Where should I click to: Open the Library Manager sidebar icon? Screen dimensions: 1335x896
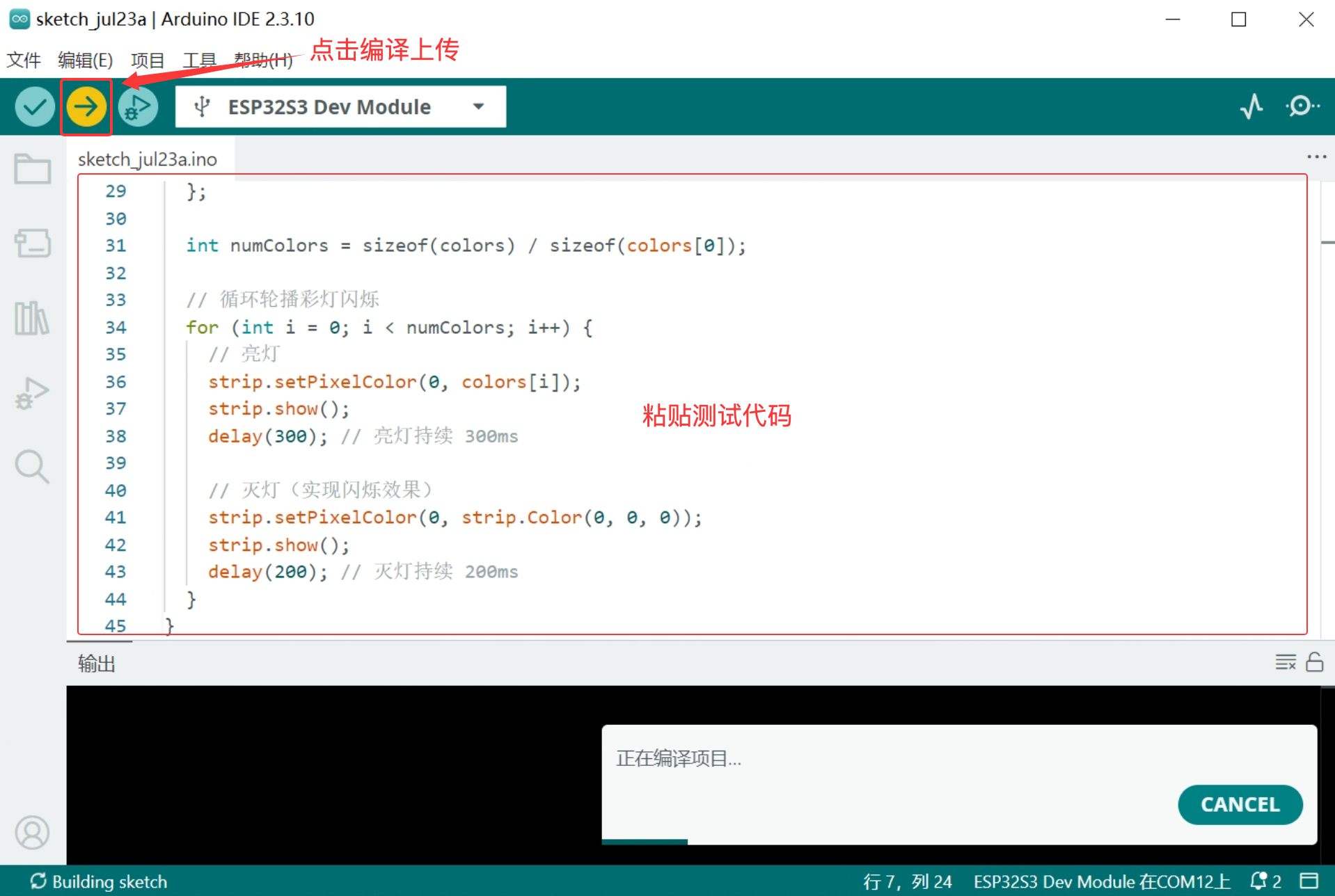click(x=31, y=319)
